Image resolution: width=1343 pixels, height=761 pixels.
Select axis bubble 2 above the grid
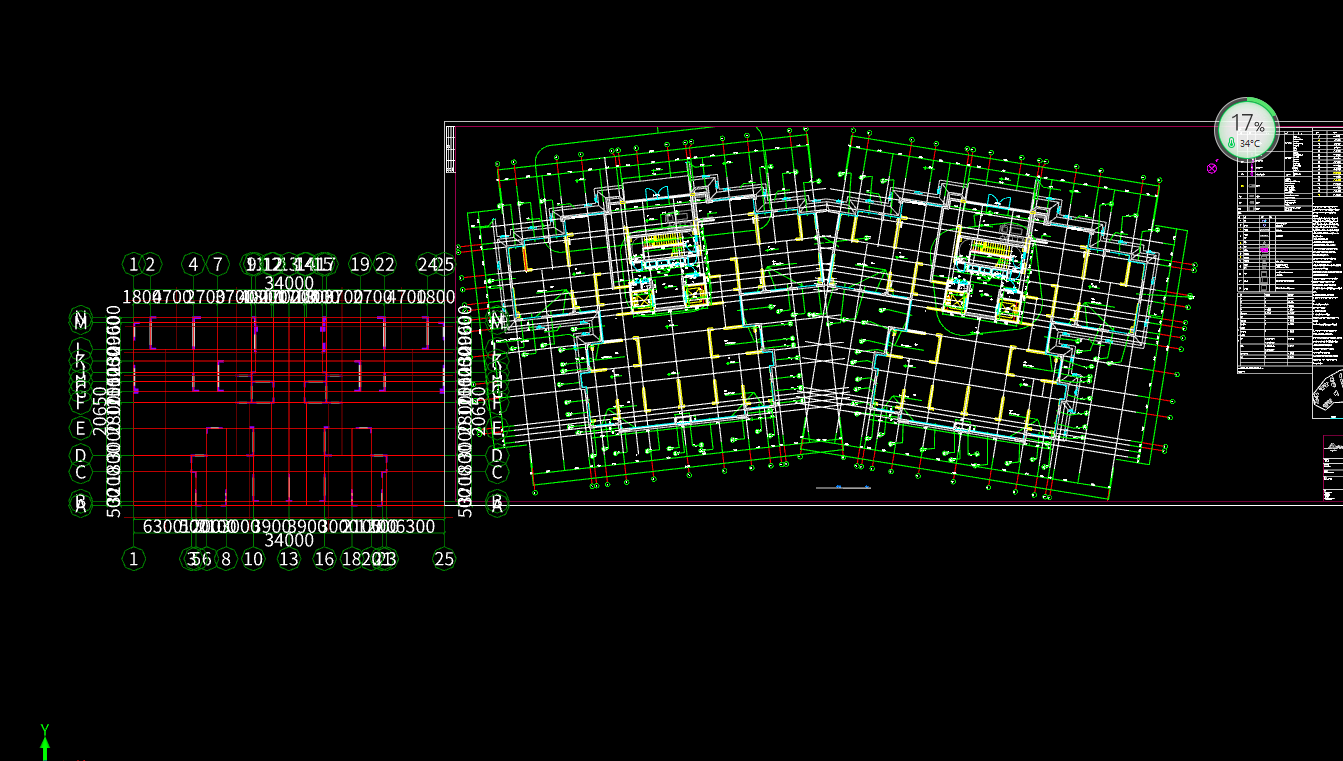150,264
